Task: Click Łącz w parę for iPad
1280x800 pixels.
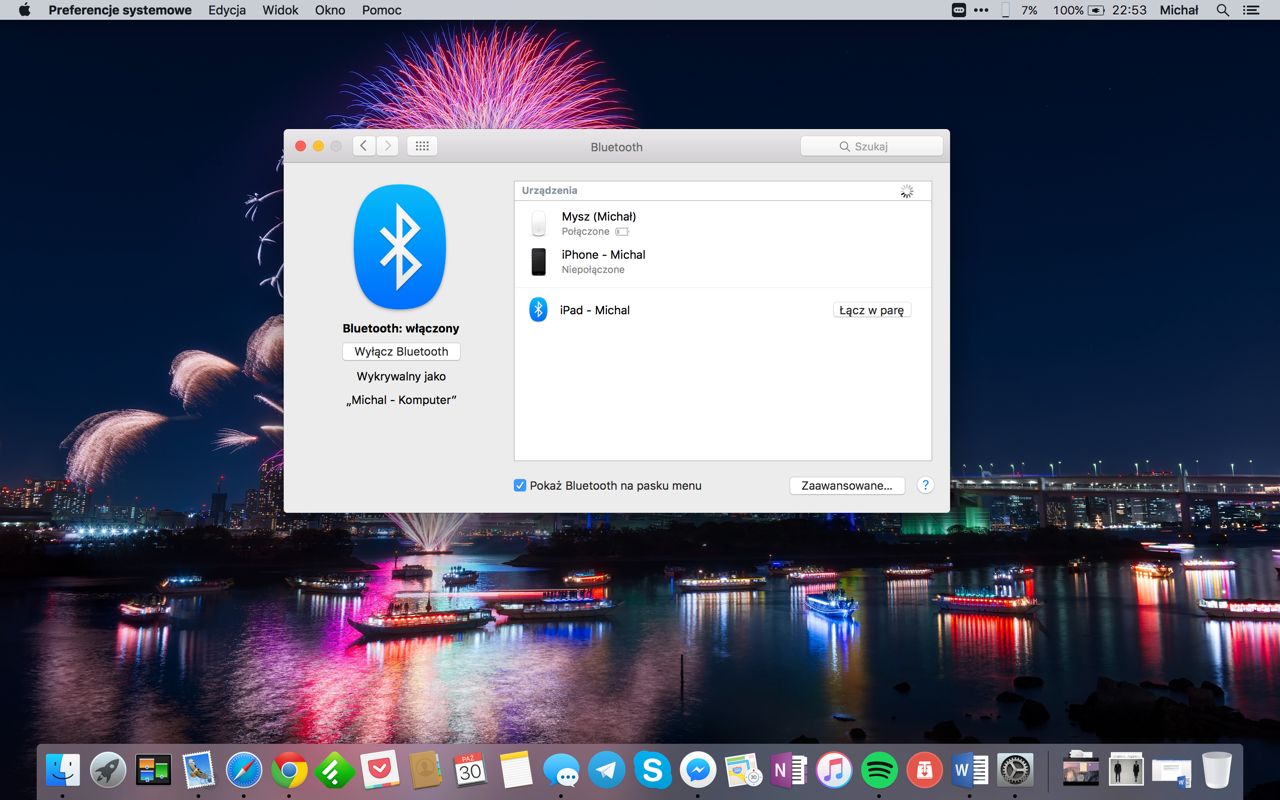Action: (872, 310)
